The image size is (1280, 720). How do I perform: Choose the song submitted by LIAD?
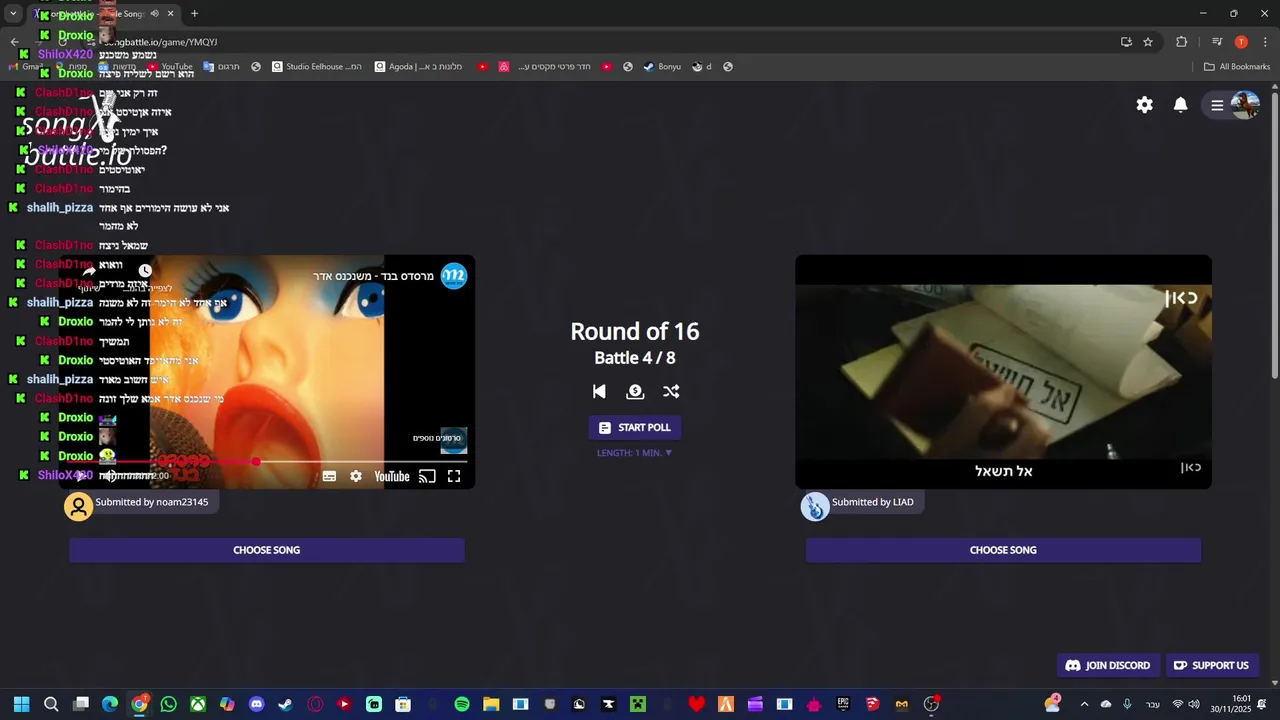click(x=1003, y=550)
